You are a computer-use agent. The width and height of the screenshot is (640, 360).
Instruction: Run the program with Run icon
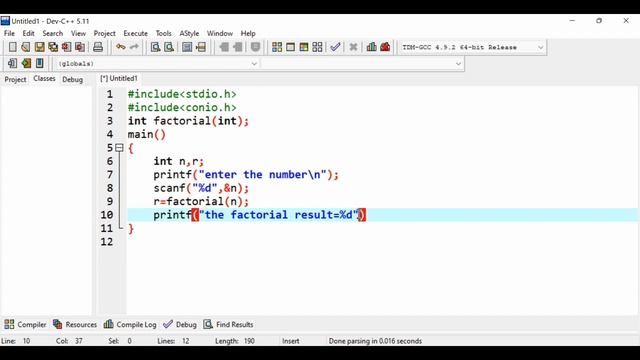coord(290,47)
